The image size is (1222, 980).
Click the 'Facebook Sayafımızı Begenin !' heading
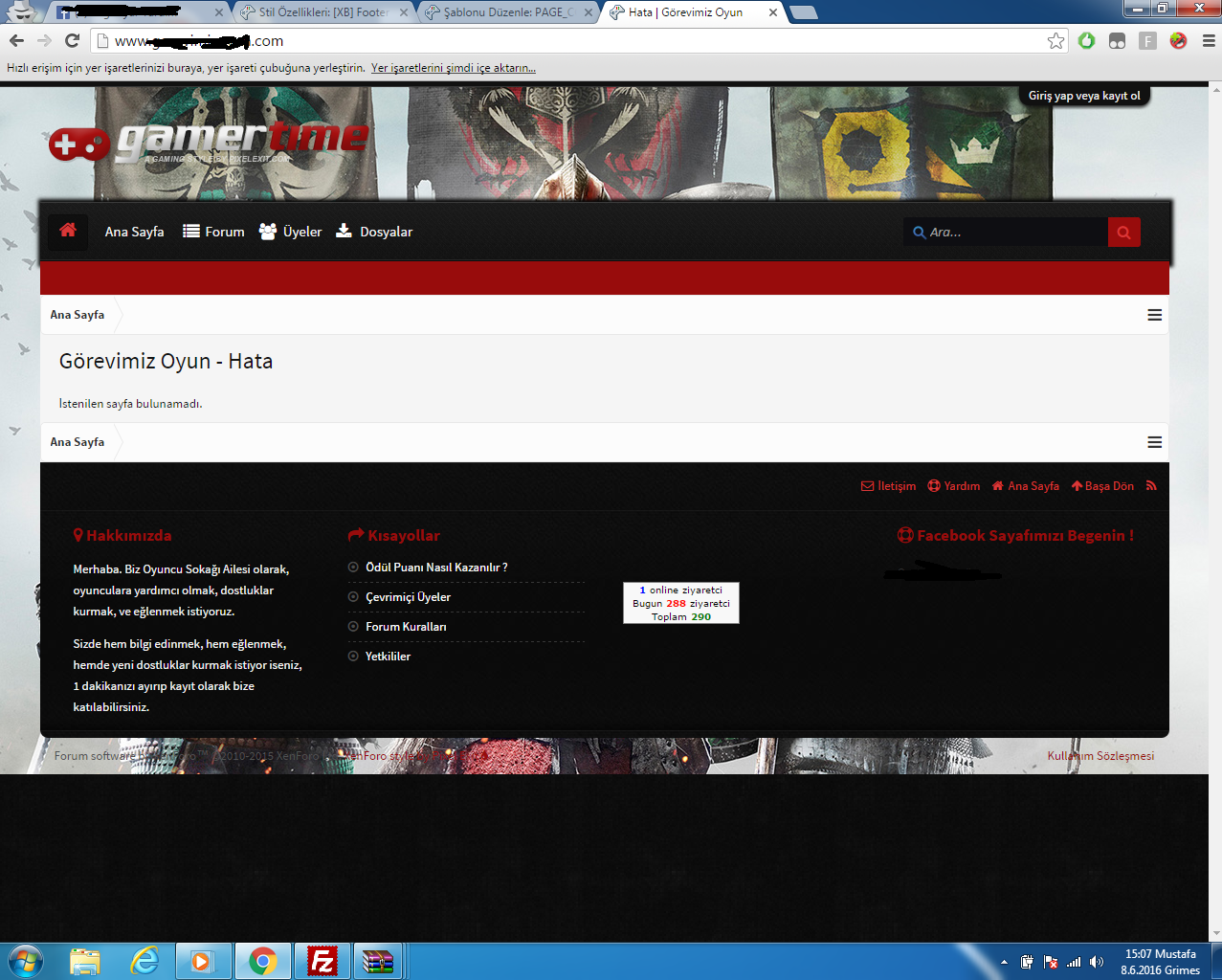pyautogui.click(x=1015, y=536)
